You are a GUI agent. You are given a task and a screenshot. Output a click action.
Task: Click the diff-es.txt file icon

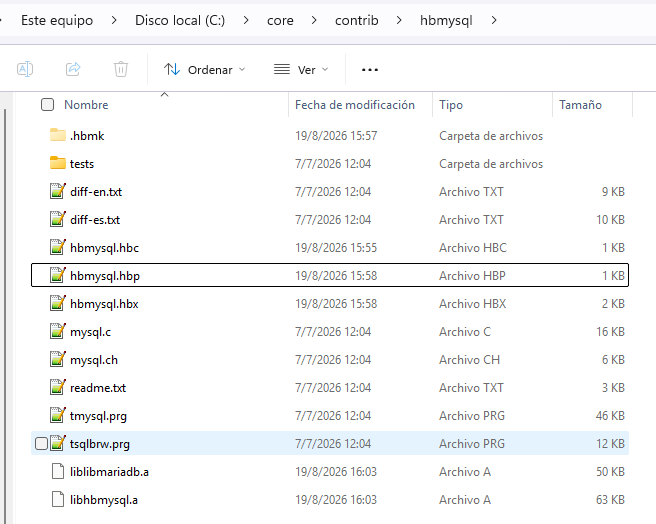tap(58, 219)
